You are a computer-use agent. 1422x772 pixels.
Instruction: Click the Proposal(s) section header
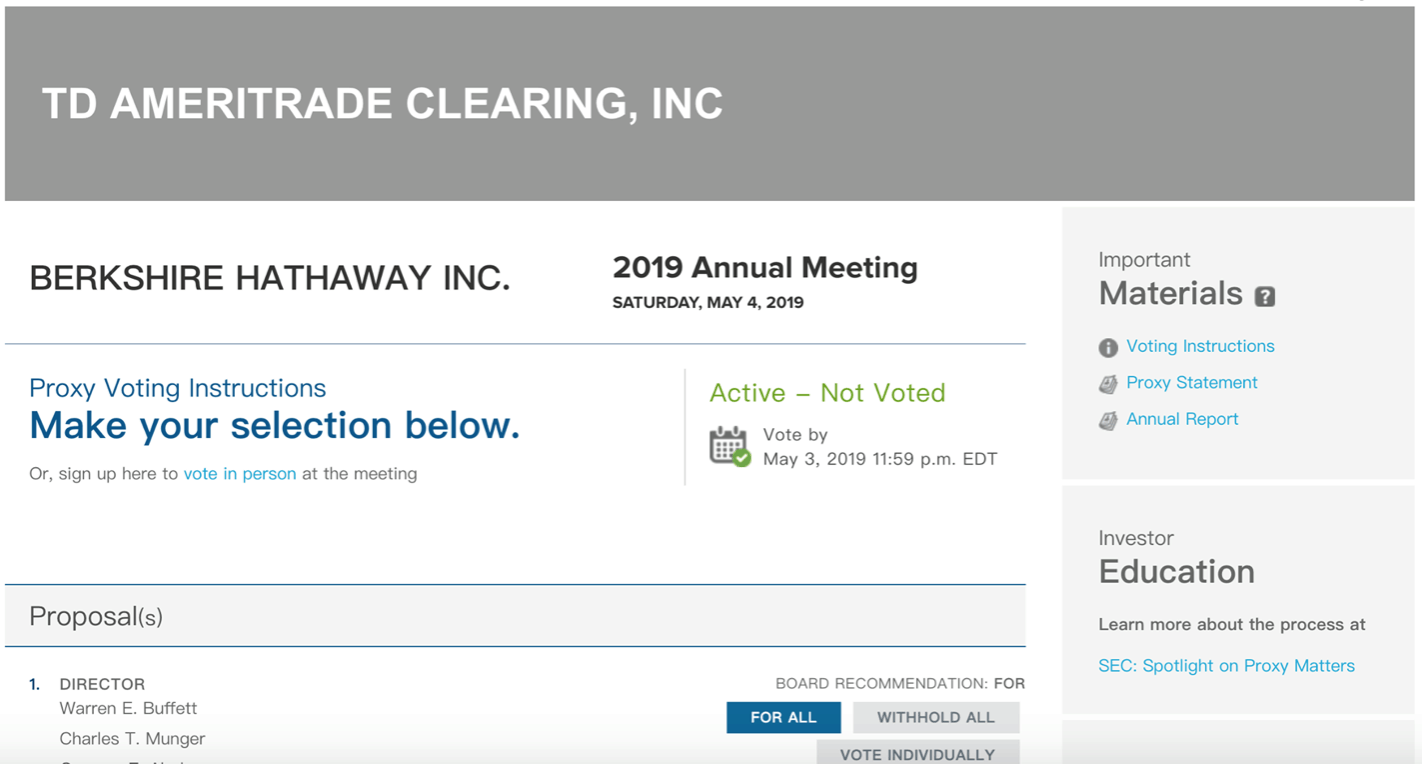(96, 617)
